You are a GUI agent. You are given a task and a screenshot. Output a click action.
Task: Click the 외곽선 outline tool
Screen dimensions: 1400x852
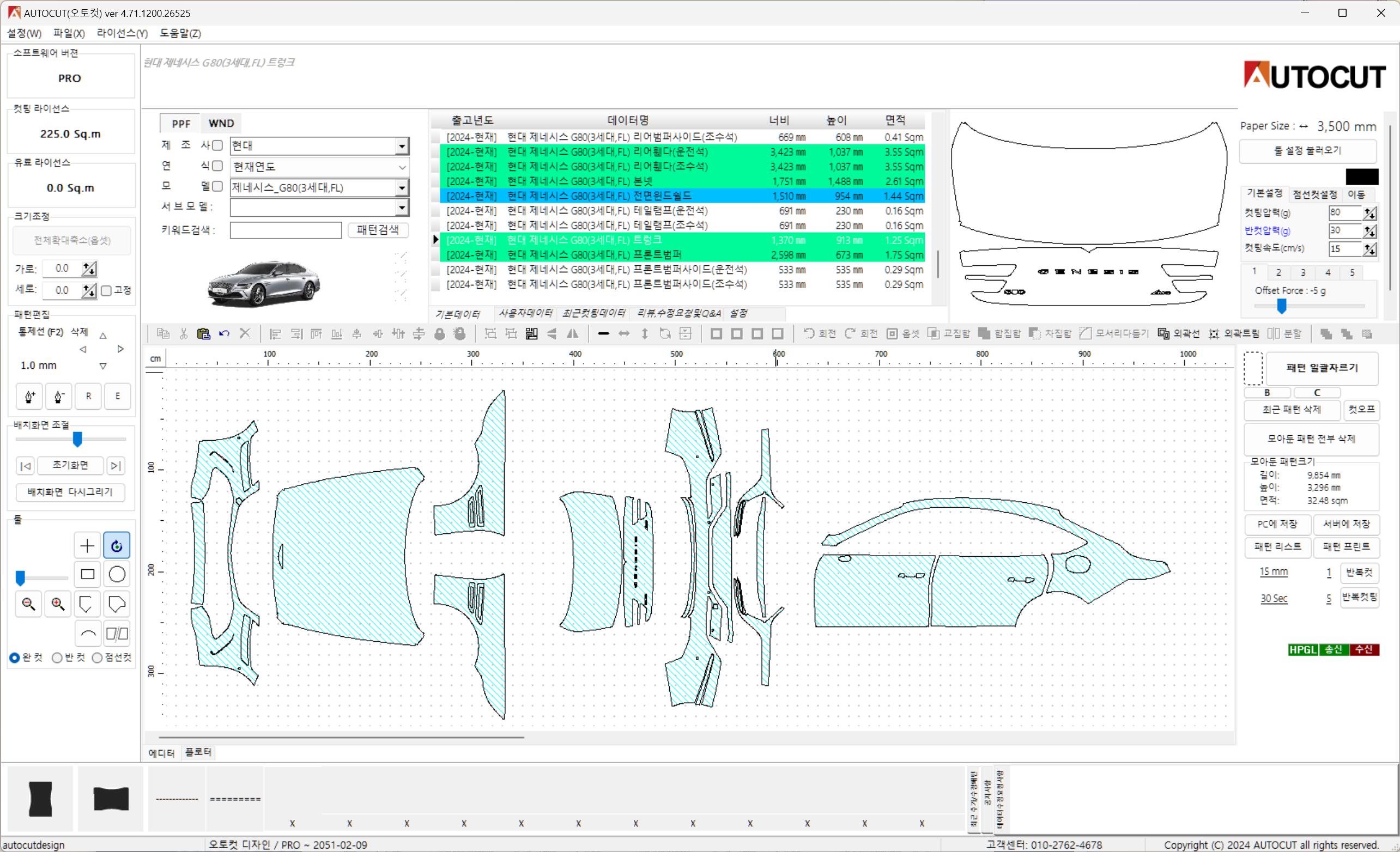click(x=1179, y=333)
